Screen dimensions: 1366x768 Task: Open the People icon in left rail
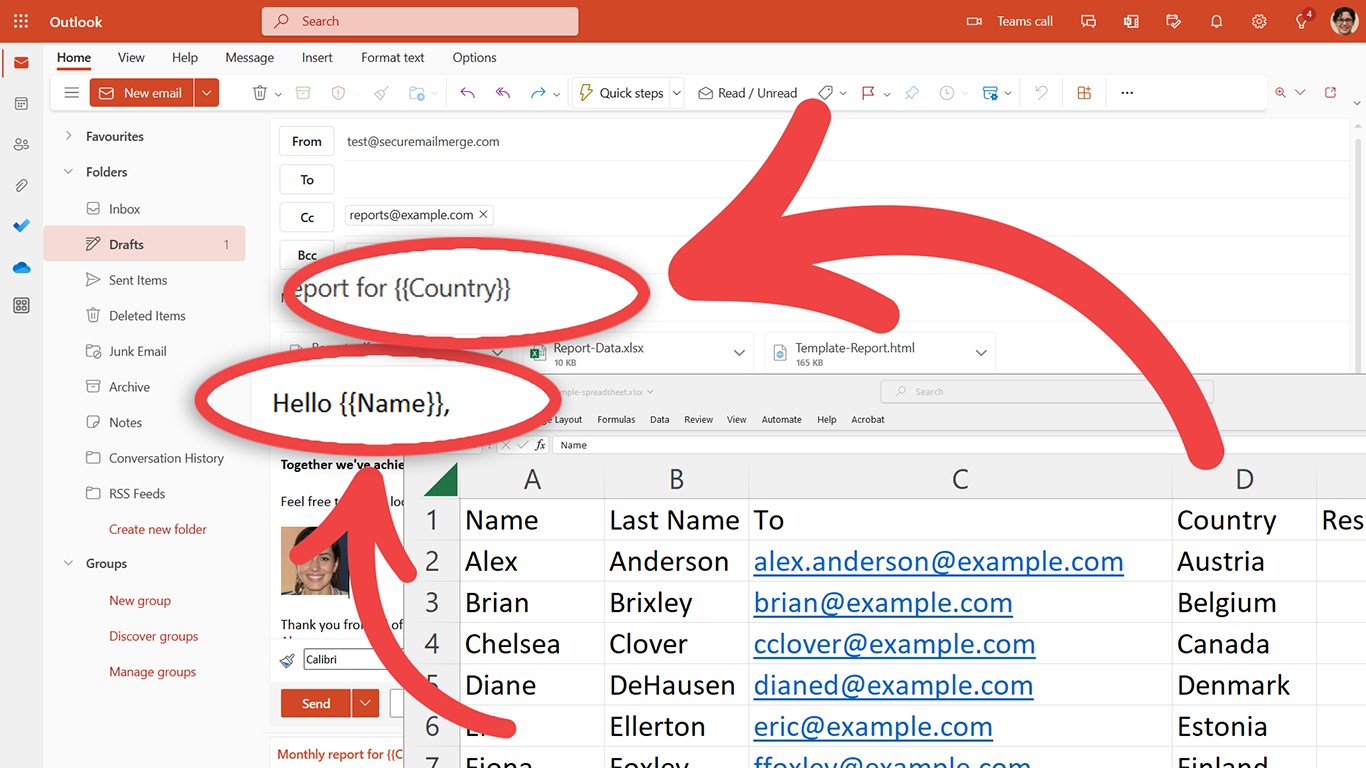pyautogui.click(x=21, y=145)
